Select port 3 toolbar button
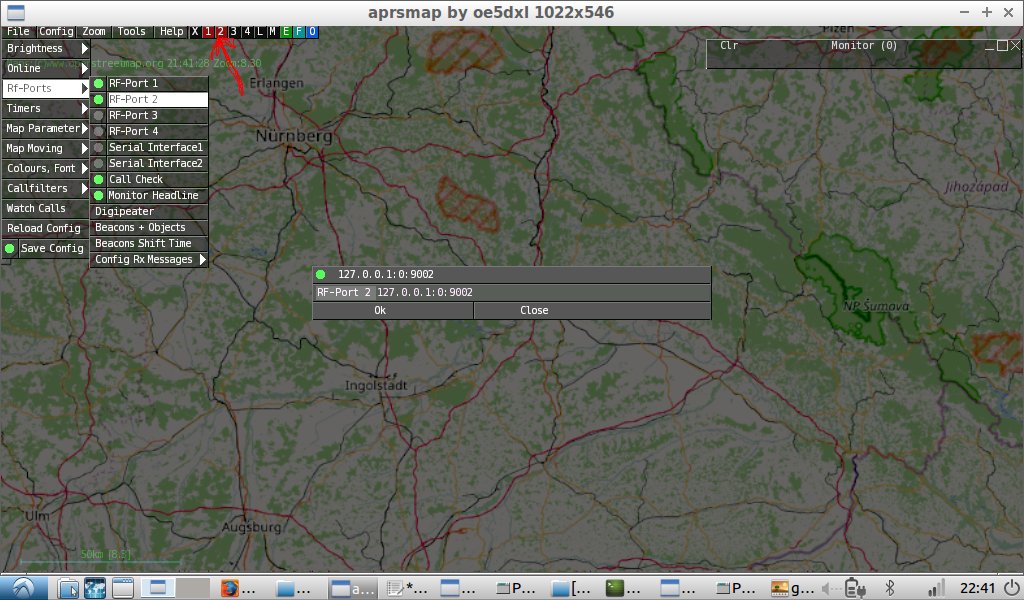This screenshot has height=600, width=1024. point(234,31)
